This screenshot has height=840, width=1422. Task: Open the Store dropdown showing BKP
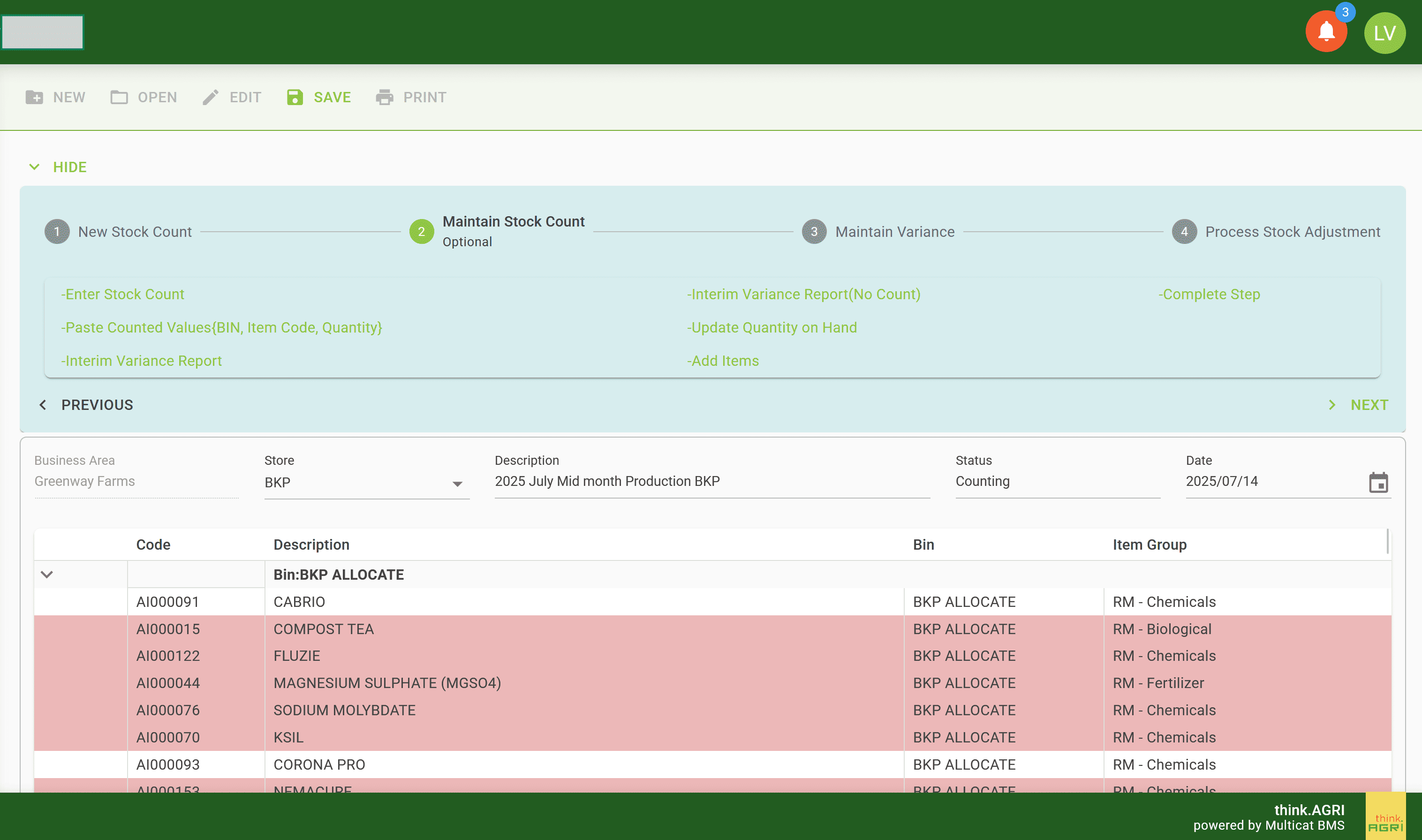pyautogui.click(x=367, y=483)
